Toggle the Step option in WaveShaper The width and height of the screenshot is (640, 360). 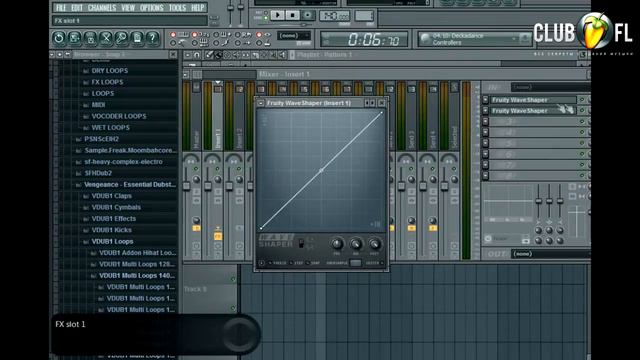pyautogui.click(x=297, y=263)
